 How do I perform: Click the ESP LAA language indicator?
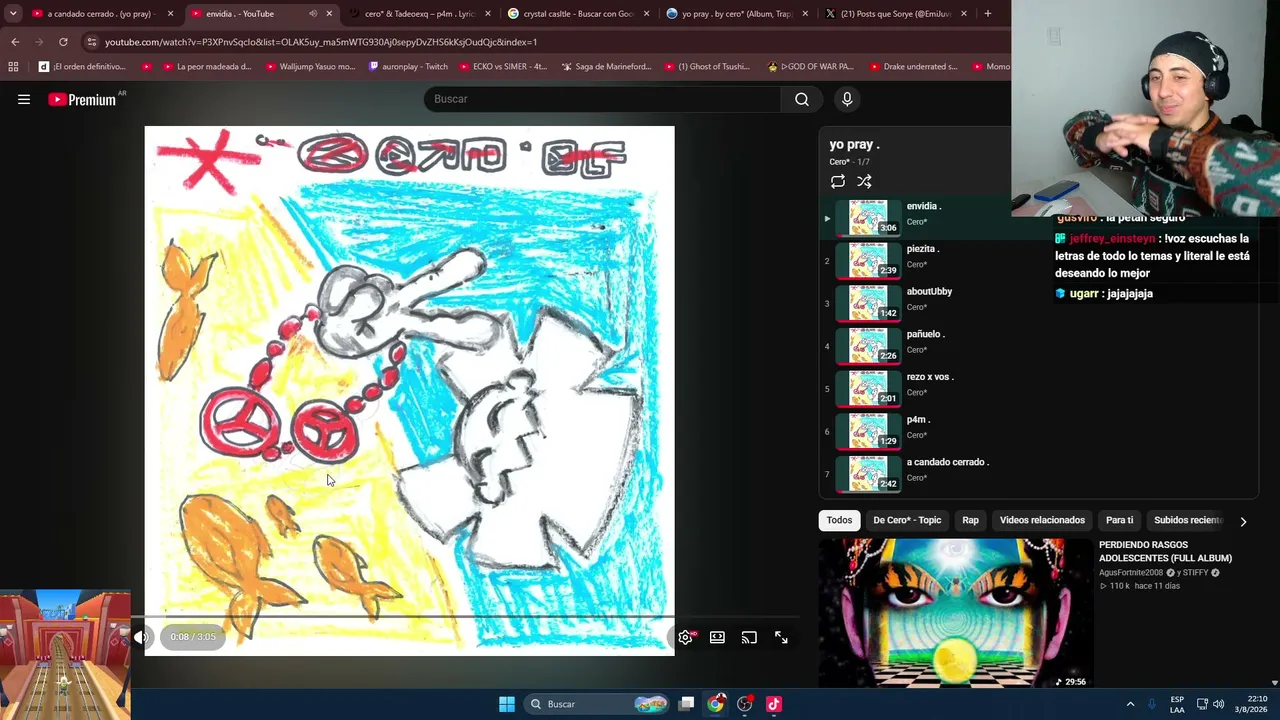[1177, 704]
